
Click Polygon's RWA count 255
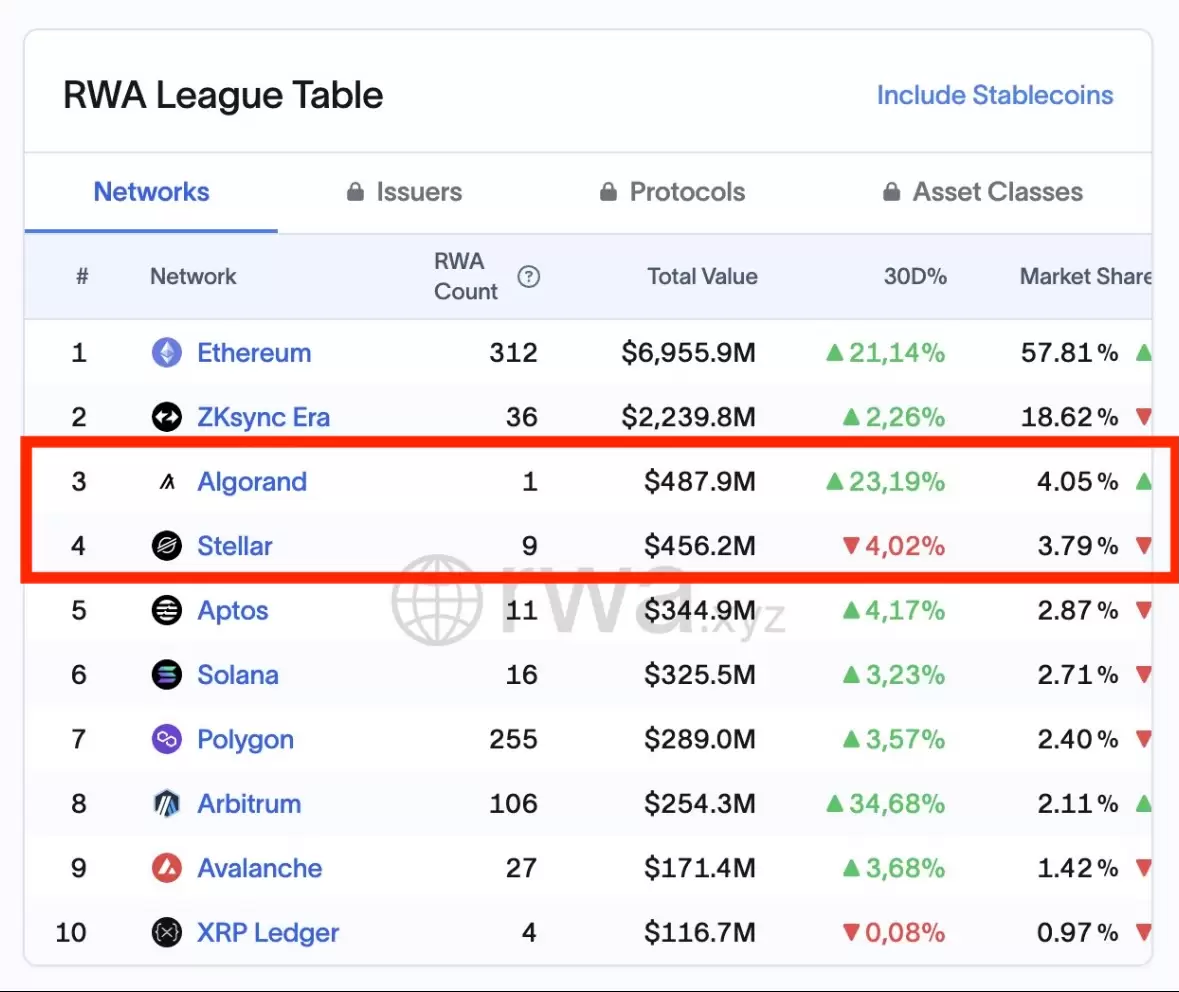click(x=514, y=739)
